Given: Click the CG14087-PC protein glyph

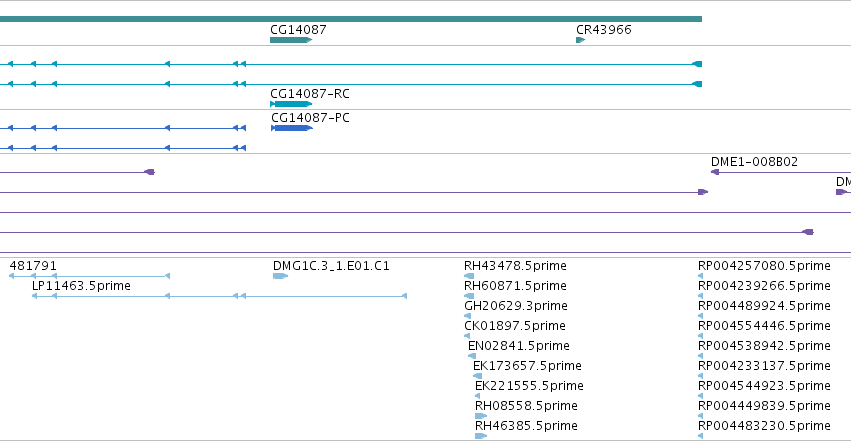Looking at the screenshot, I should tap(292, 128).
